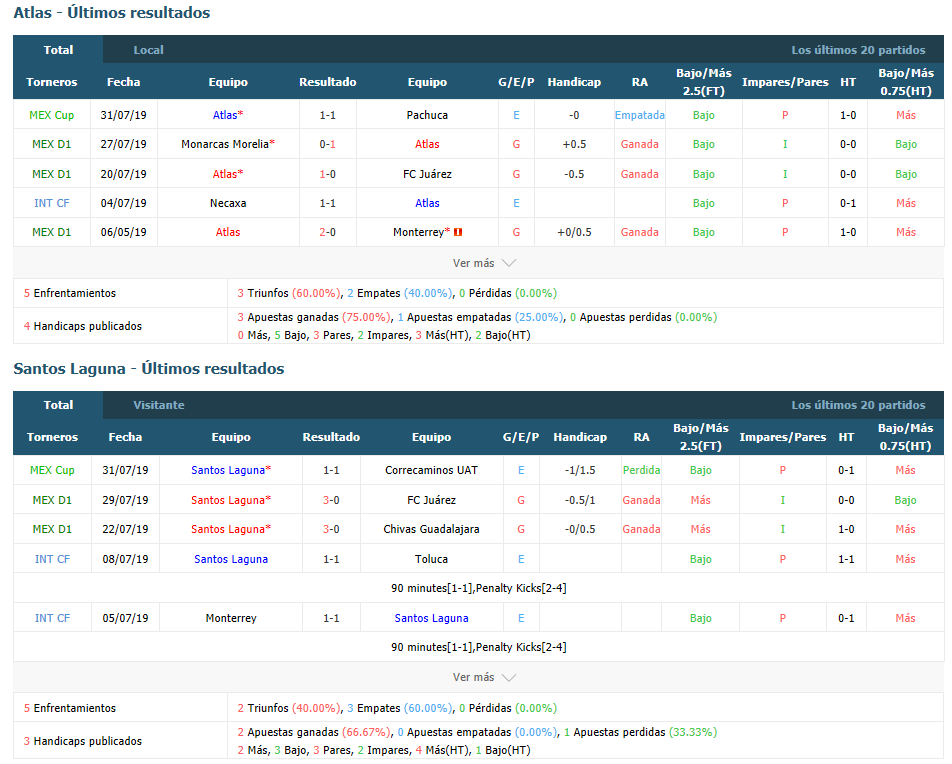952x764 pixels.
Task: Click date 06/05/19 in Atlas table
Action: point(123,232)
